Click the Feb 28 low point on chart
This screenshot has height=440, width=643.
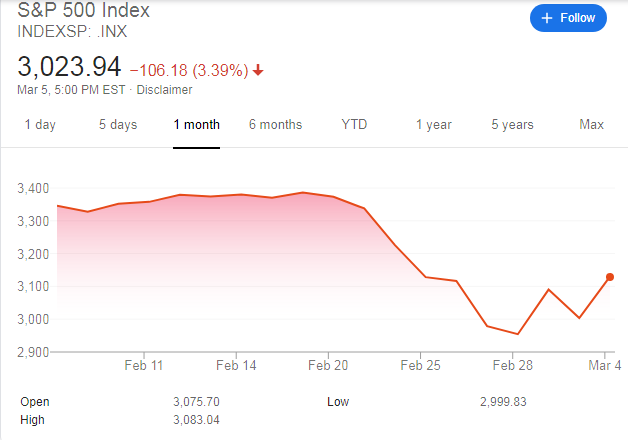[x=517, y=334]
